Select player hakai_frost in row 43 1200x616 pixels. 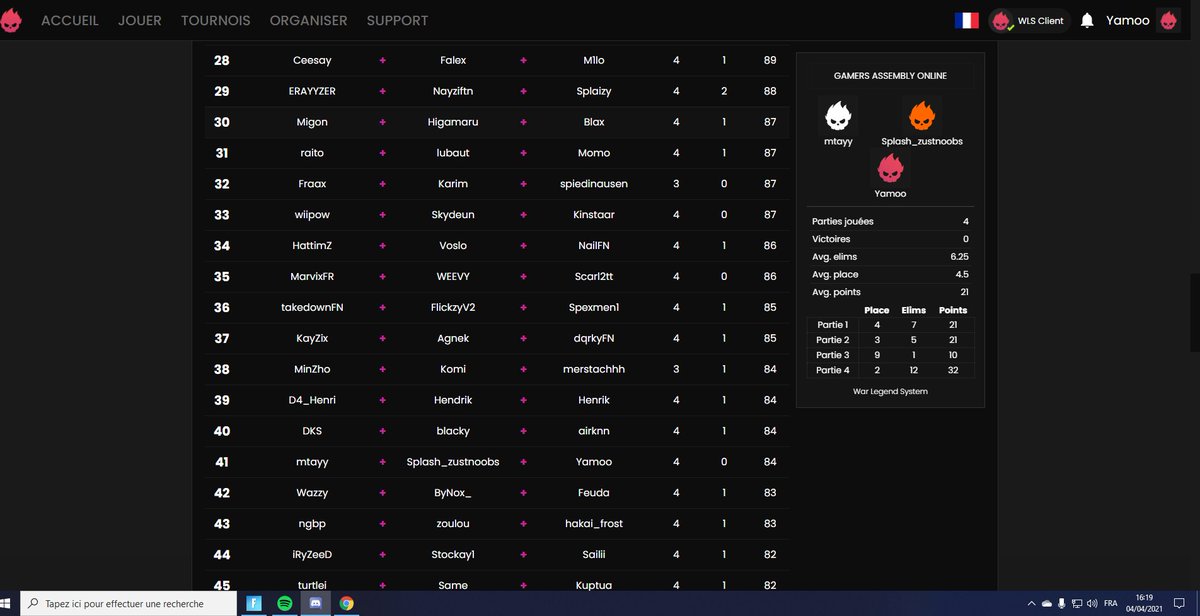(594, 525)
